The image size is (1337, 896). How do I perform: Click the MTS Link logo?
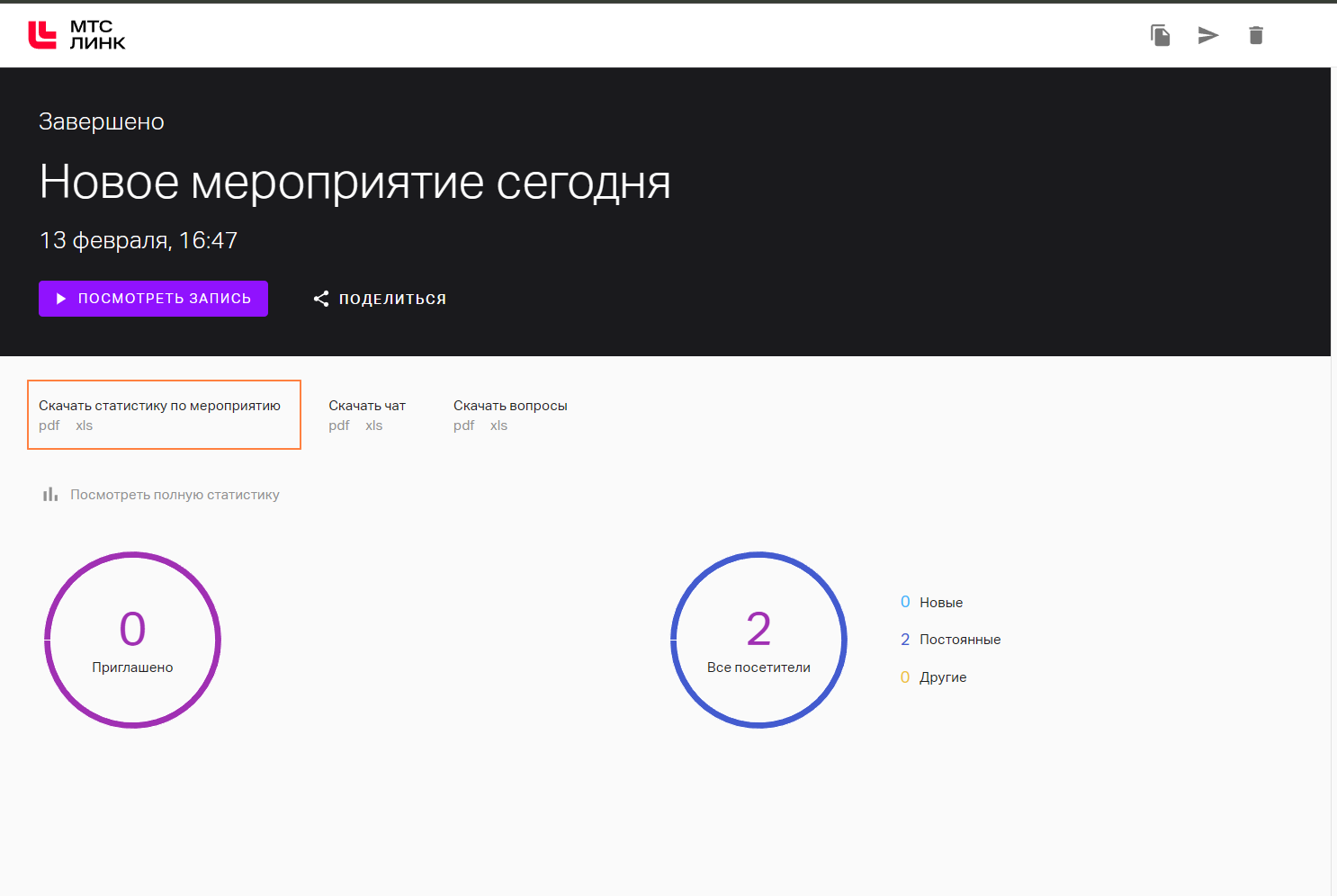tap(76, 35)
